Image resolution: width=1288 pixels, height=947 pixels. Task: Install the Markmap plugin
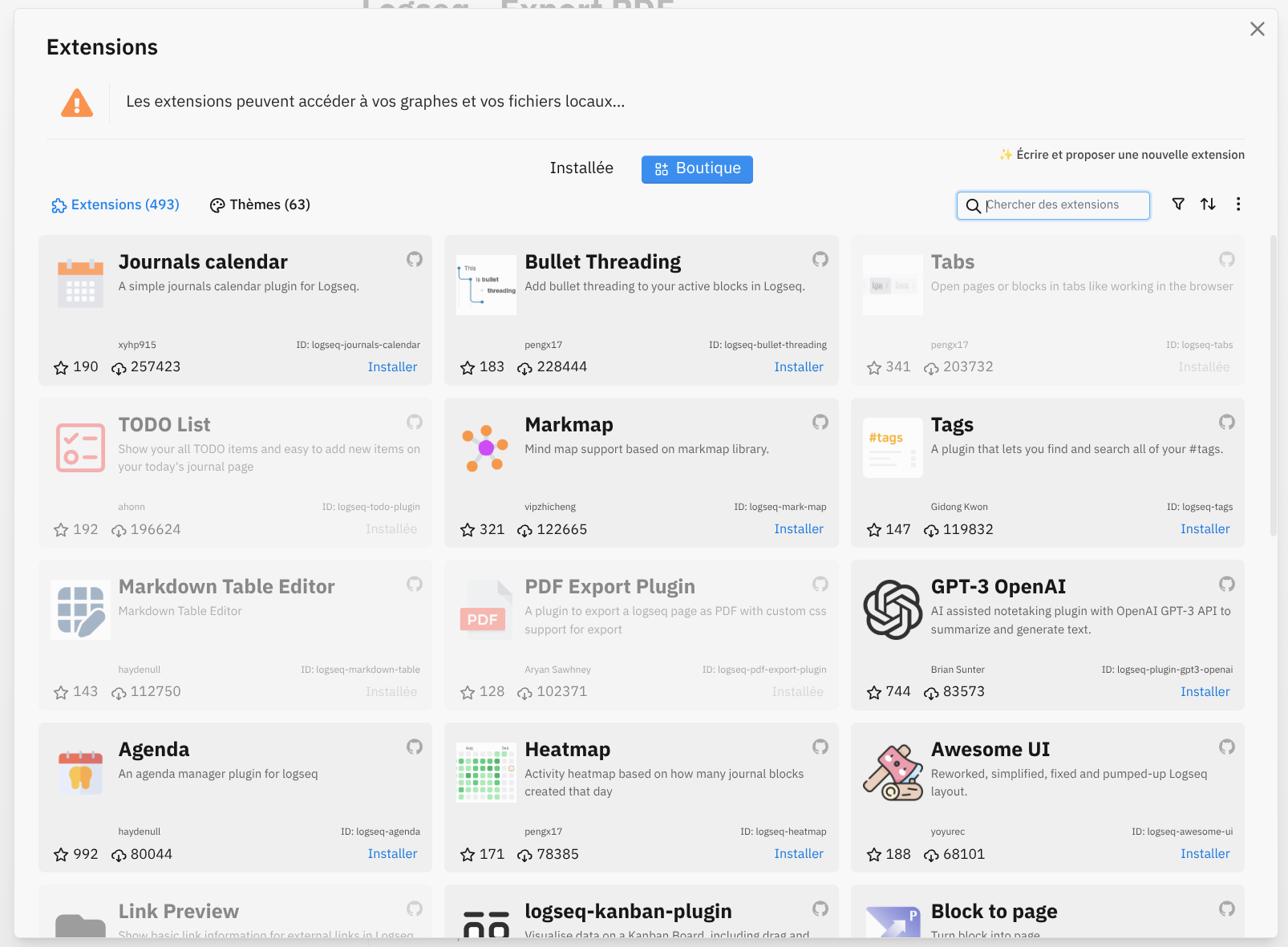tap(799, 529)
